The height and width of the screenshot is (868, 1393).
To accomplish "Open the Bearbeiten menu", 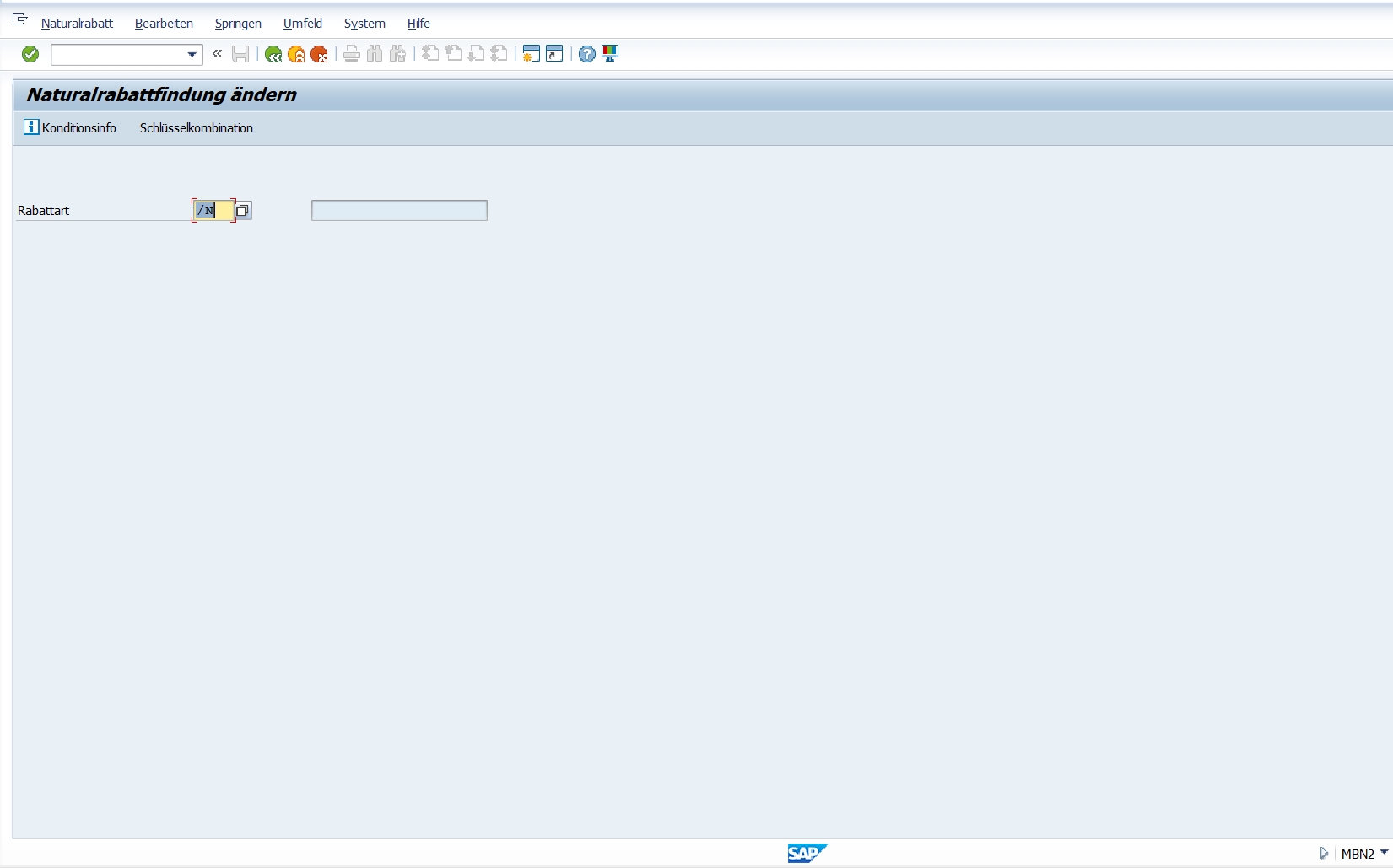I will (x=164, y=24).
